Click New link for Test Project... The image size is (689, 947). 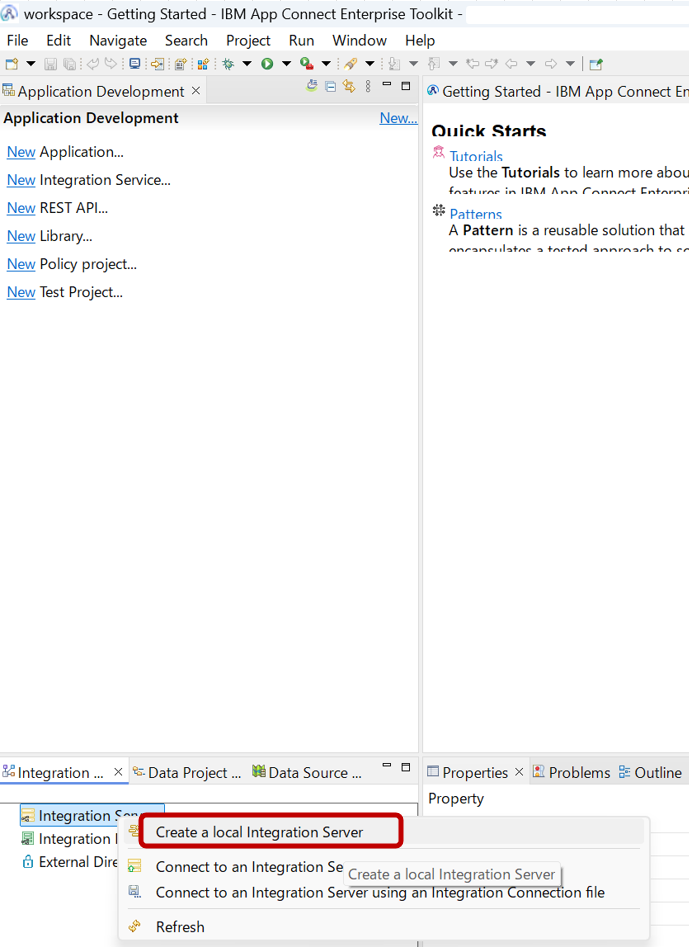click(x=21, y=292)
